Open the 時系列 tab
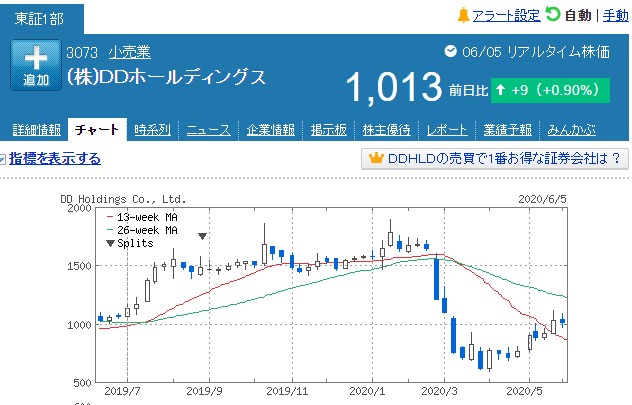The height and width of the screenshot is (405, 632). (x=152, y=130)
